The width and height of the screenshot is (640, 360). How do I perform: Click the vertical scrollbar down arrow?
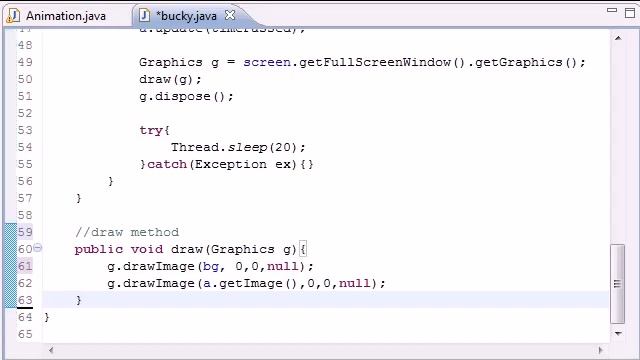[618, 333]
